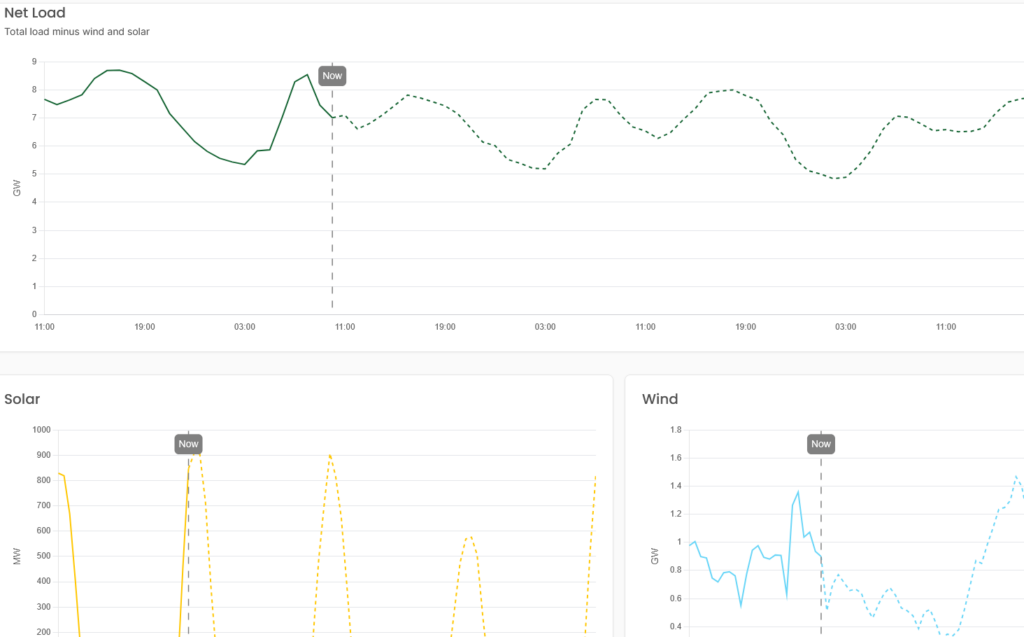Click the Solar forecast peak near 580 MW
Screen dimensions: 1024x637
click(469, 537)
